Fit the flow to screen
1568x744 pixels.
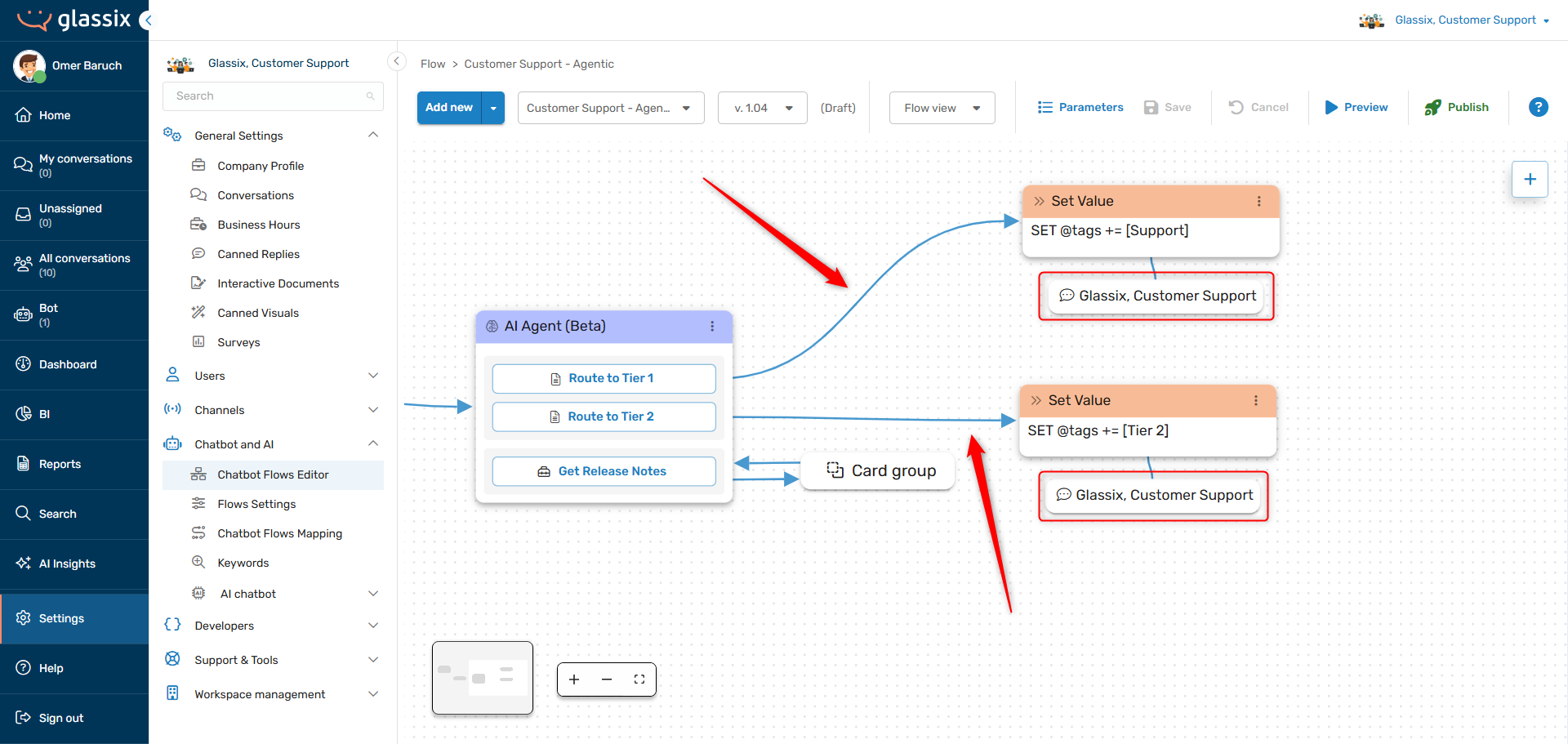coord(639,679)
